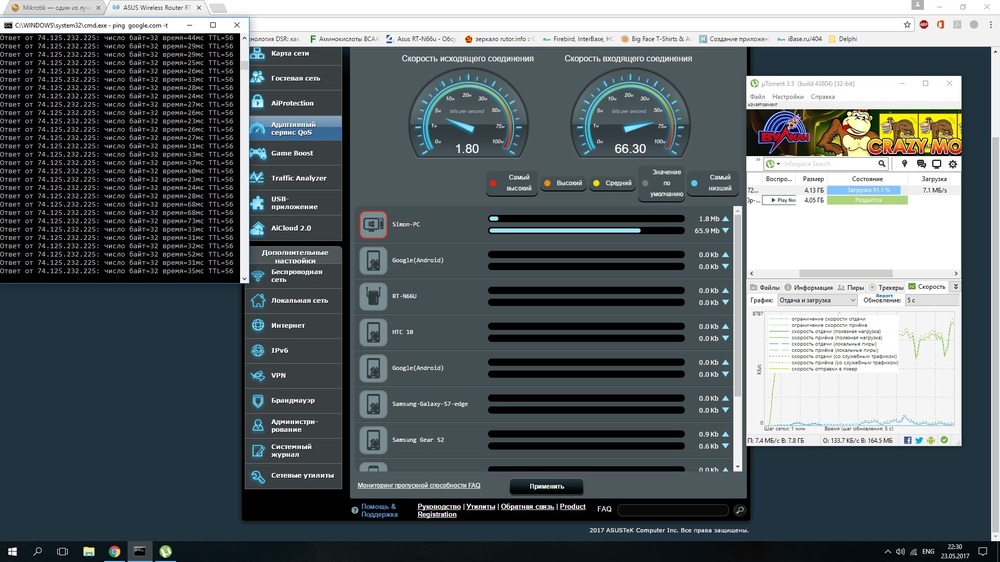
Task: Open IPv6 settings in sidebar
Action: pyautogui.click(x=295, y=350)
